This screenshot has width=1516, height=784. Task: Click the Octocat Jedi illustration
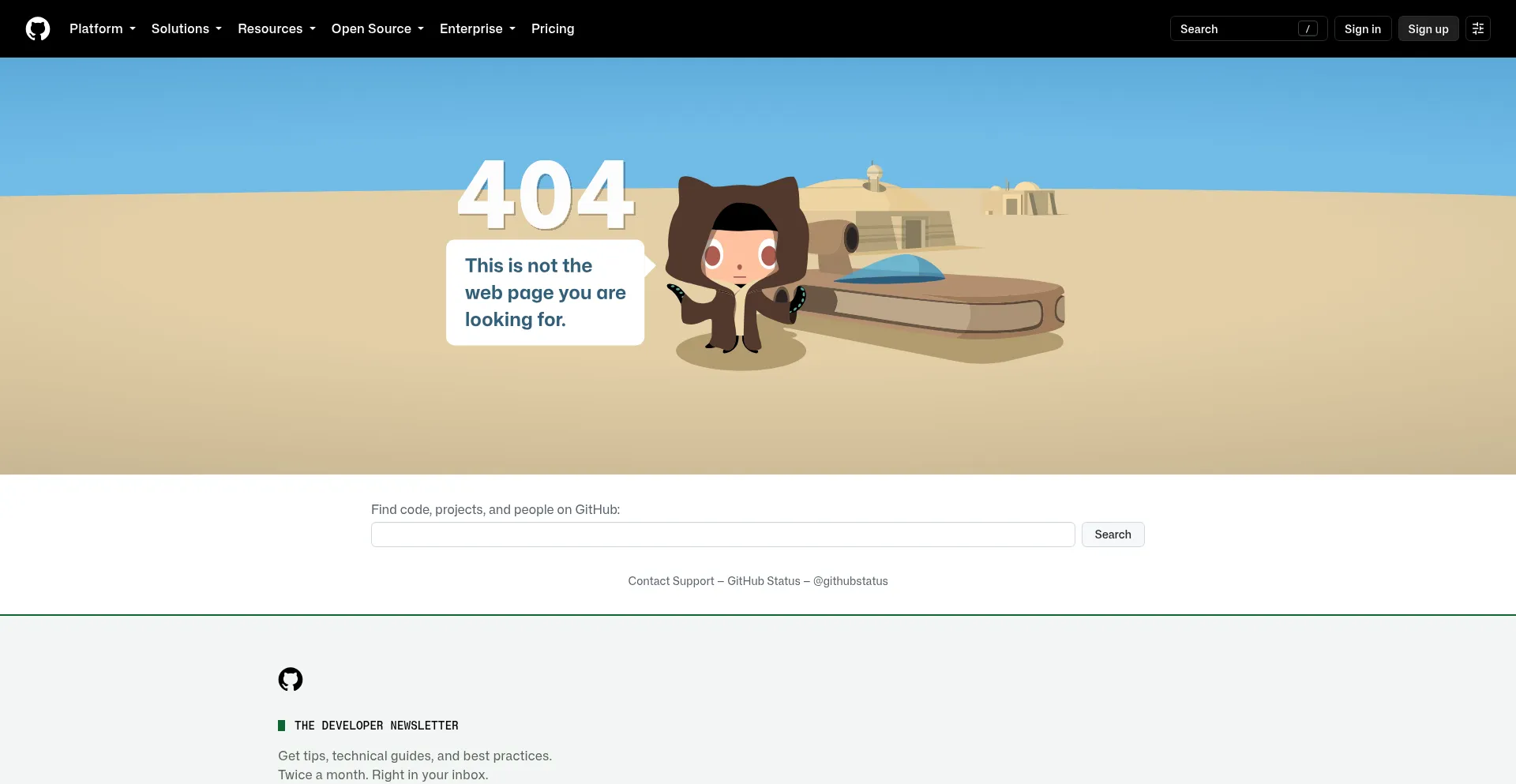737,264
